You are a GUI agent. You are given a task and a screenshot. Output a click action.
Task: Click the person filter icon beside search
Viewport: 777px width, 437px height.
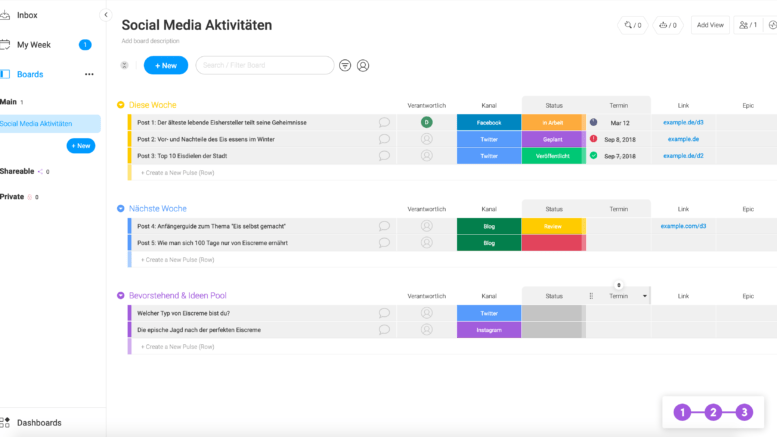pos(363,65)
